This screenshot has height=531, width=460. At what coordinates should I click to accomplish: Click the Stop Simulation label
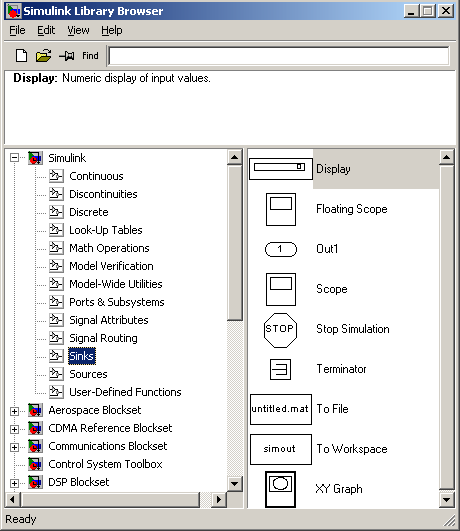point(353,329)
